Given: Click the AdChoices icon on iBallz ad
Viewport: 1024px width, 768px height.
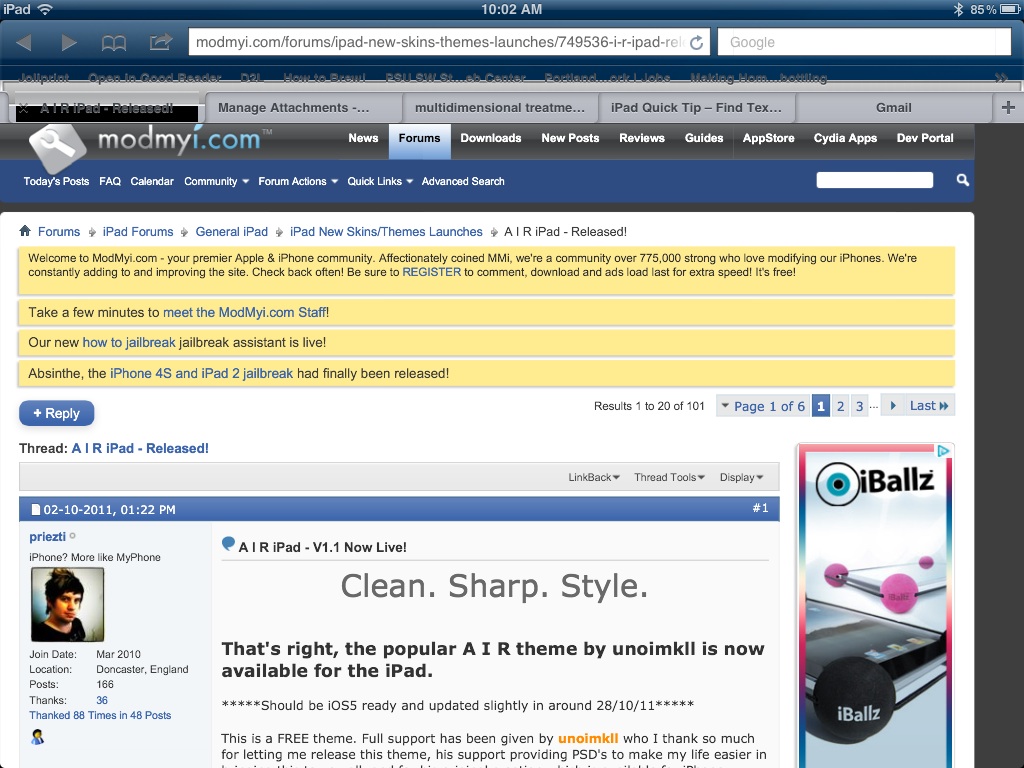Looking at the screenshot, I should [x=944, y=451].
